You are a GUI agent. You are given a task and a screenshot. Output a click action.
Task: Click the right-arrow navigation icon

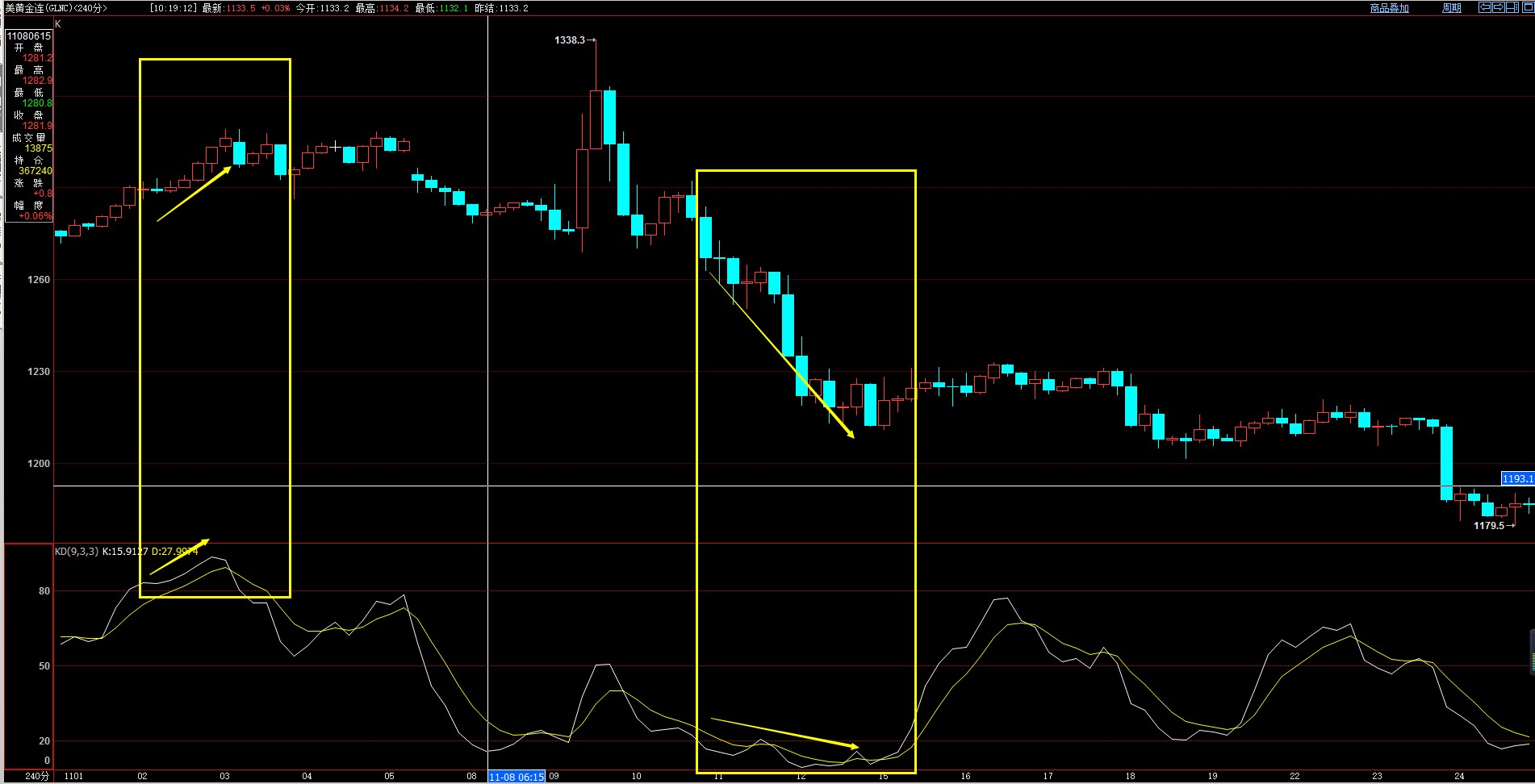point(1498,7)
